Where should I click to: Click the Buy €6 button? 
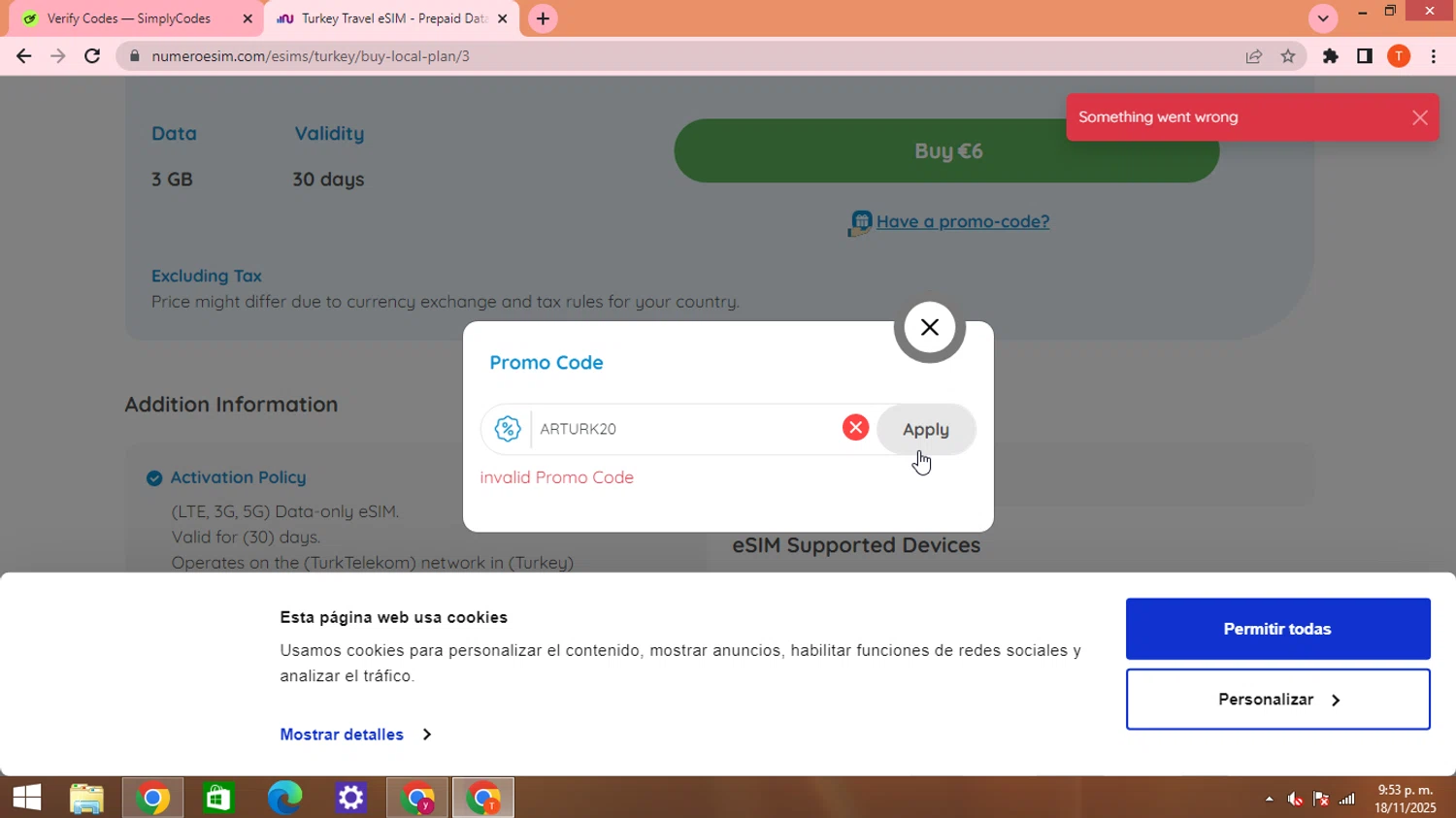click(946, 151)
